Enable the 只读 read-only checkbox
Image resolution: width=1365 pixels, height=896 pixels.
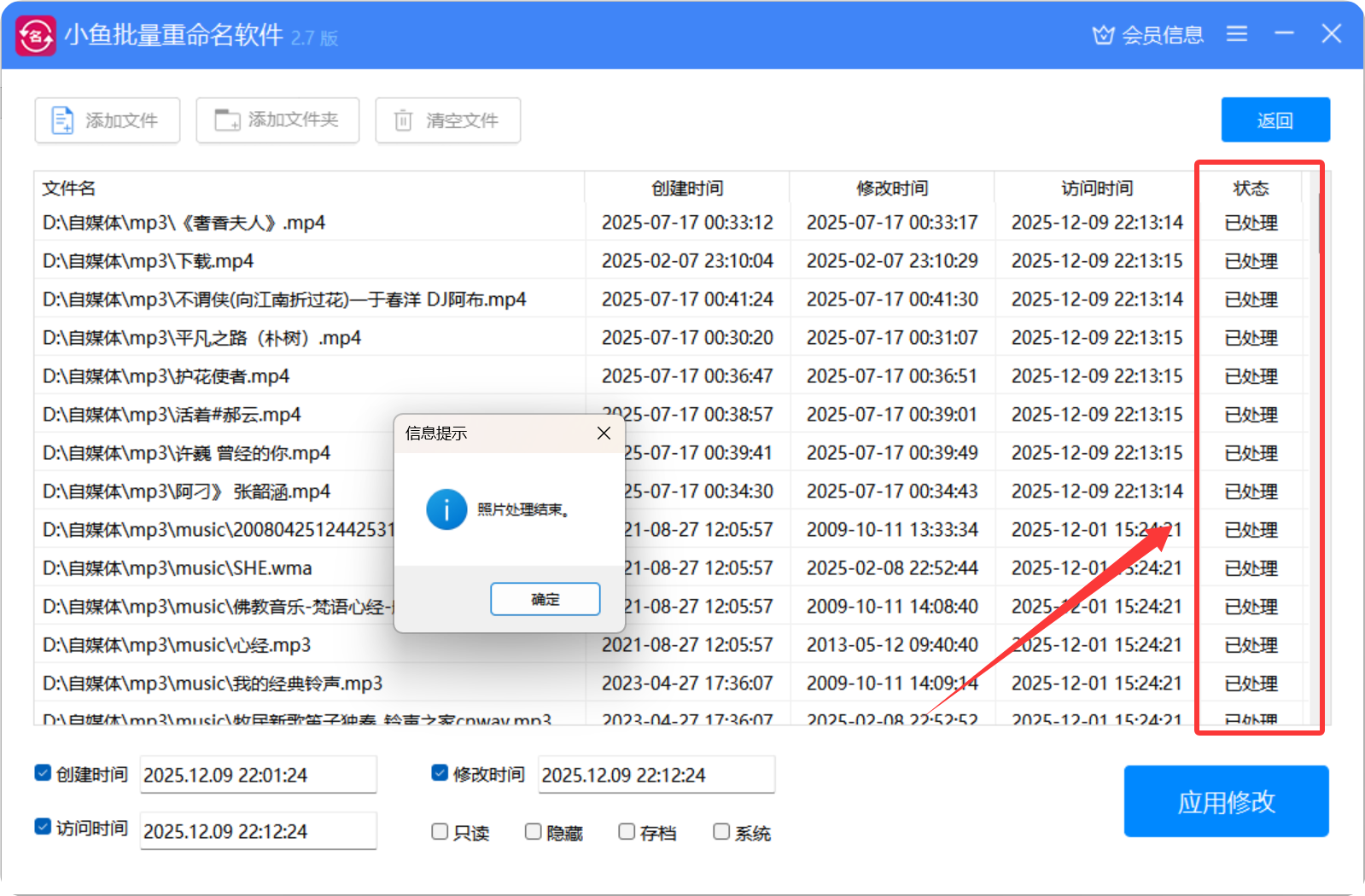(440, 832)
